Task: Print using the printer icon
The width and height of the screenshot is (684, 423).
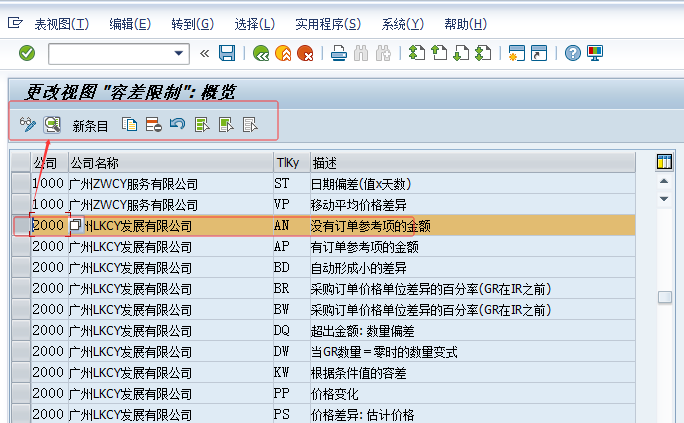Action: (339, 53)
